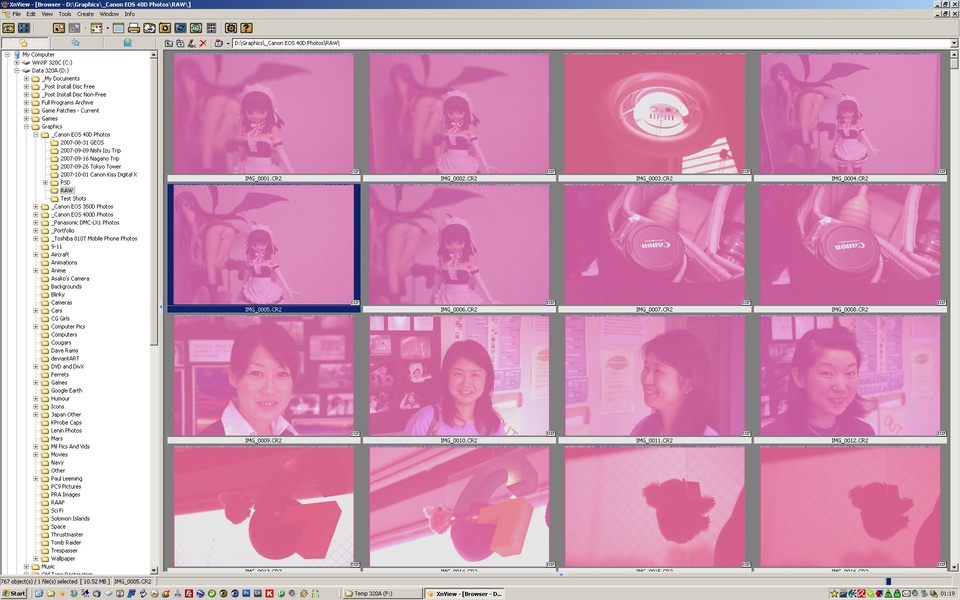The width and height of the screenshot is (960, 600).
Task: Select the Tomb Raider folder
Action: point(66,542)
